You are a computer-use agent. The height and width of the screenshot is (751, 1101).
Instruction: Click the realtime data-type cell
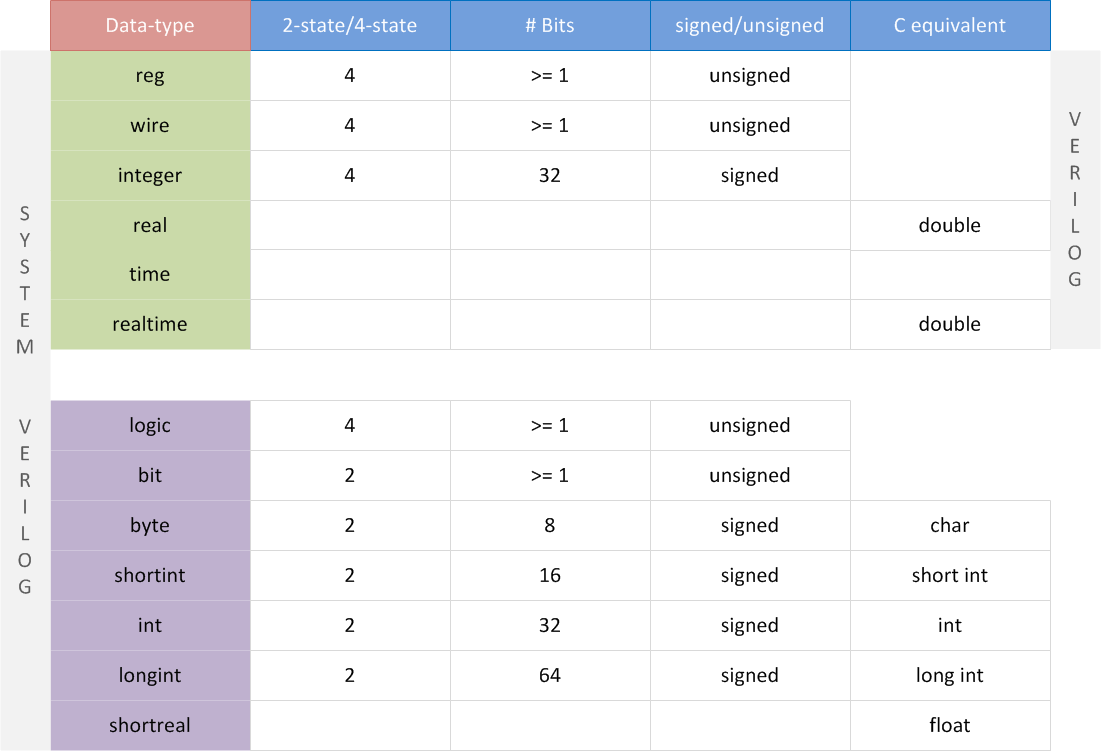[x=150, y=324]
